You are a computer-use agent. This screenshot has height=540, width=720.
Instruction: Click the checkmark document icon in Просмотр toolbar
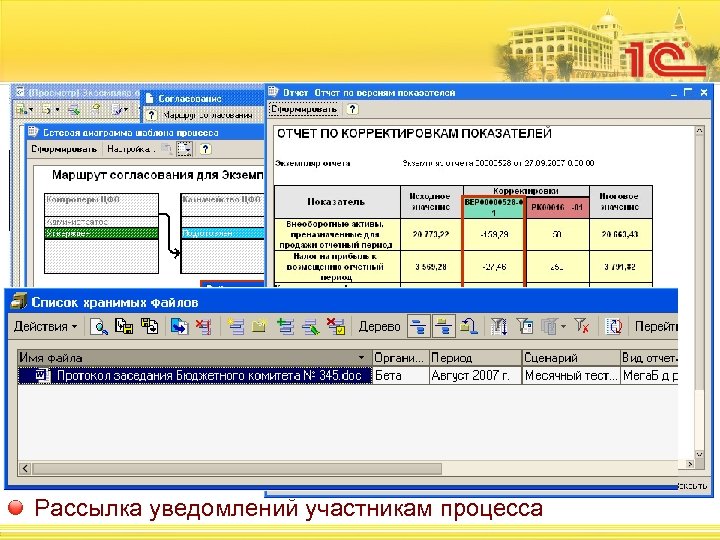pyautogui.click(x=120, y=110)
